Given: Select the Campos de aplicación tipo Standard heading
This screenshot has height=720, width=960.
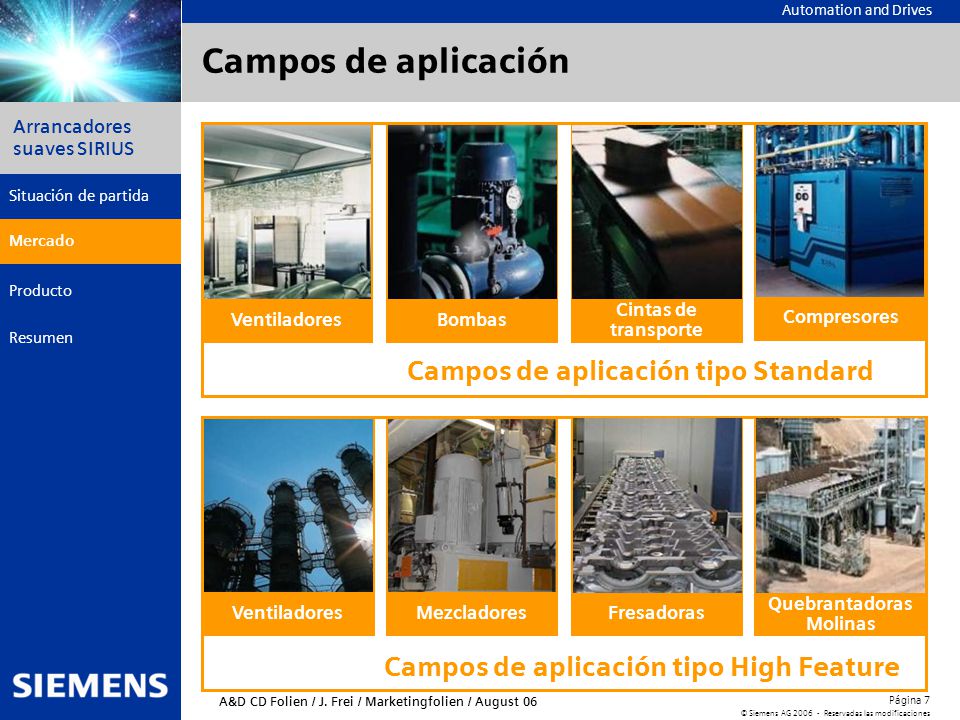Looking at the screenshot, I should coord(640,371).
